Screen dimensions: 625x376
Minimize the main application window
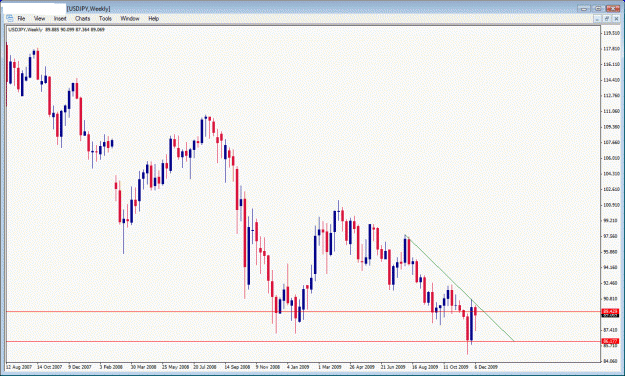(584, 8)
